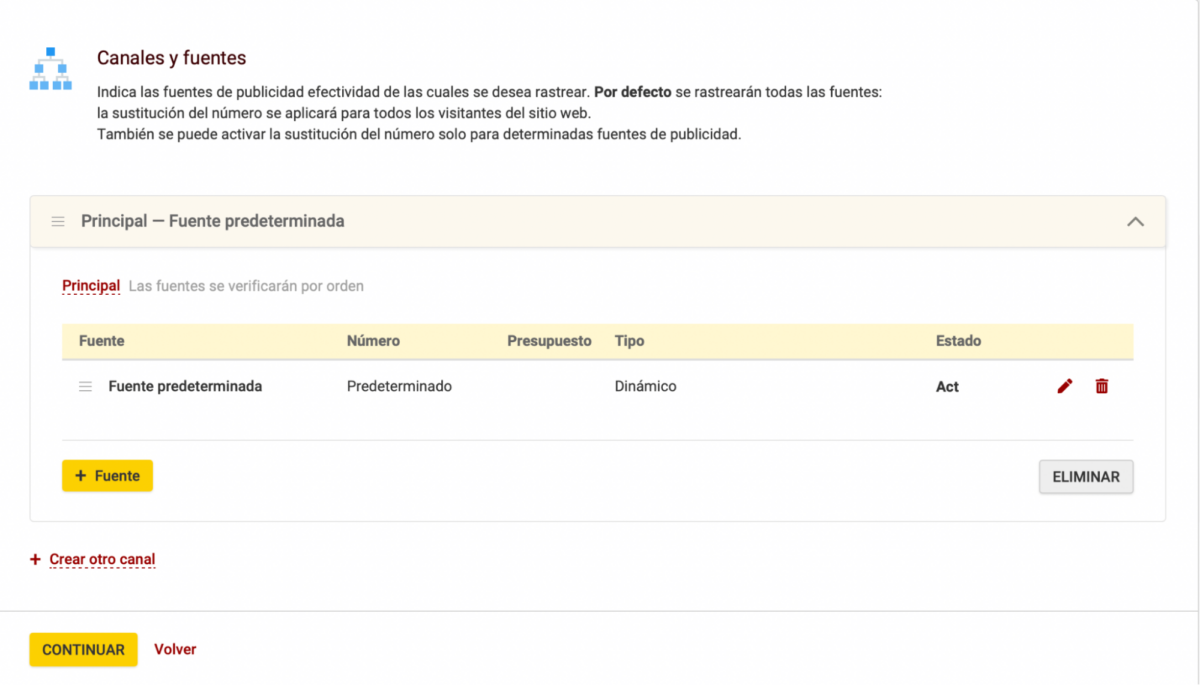Click the Número column header
This screenshot has height=685, width=1200.
373,341
